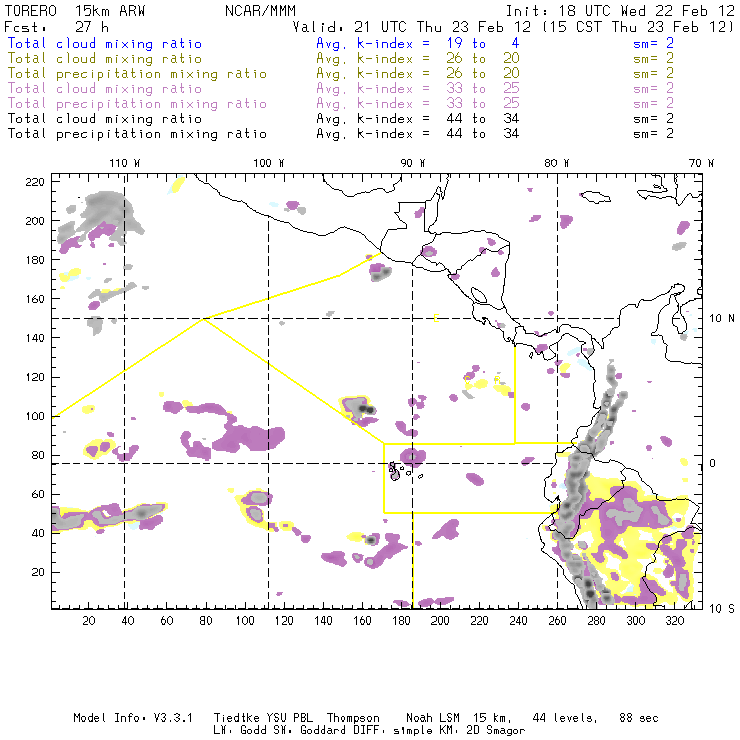The image size is (740, 740).
Task: Click the "10 S" latitude label
Action: (x=722, y=609)
